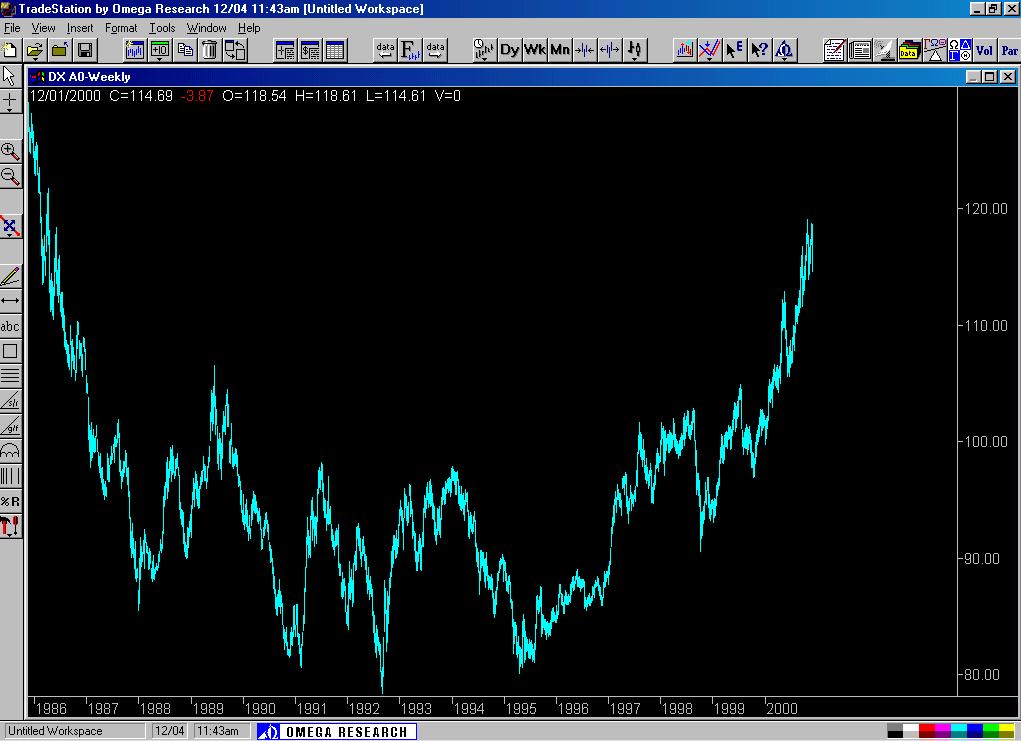
Task: Select the Zoom In magnifier tool
Action: tap(11, 152)
